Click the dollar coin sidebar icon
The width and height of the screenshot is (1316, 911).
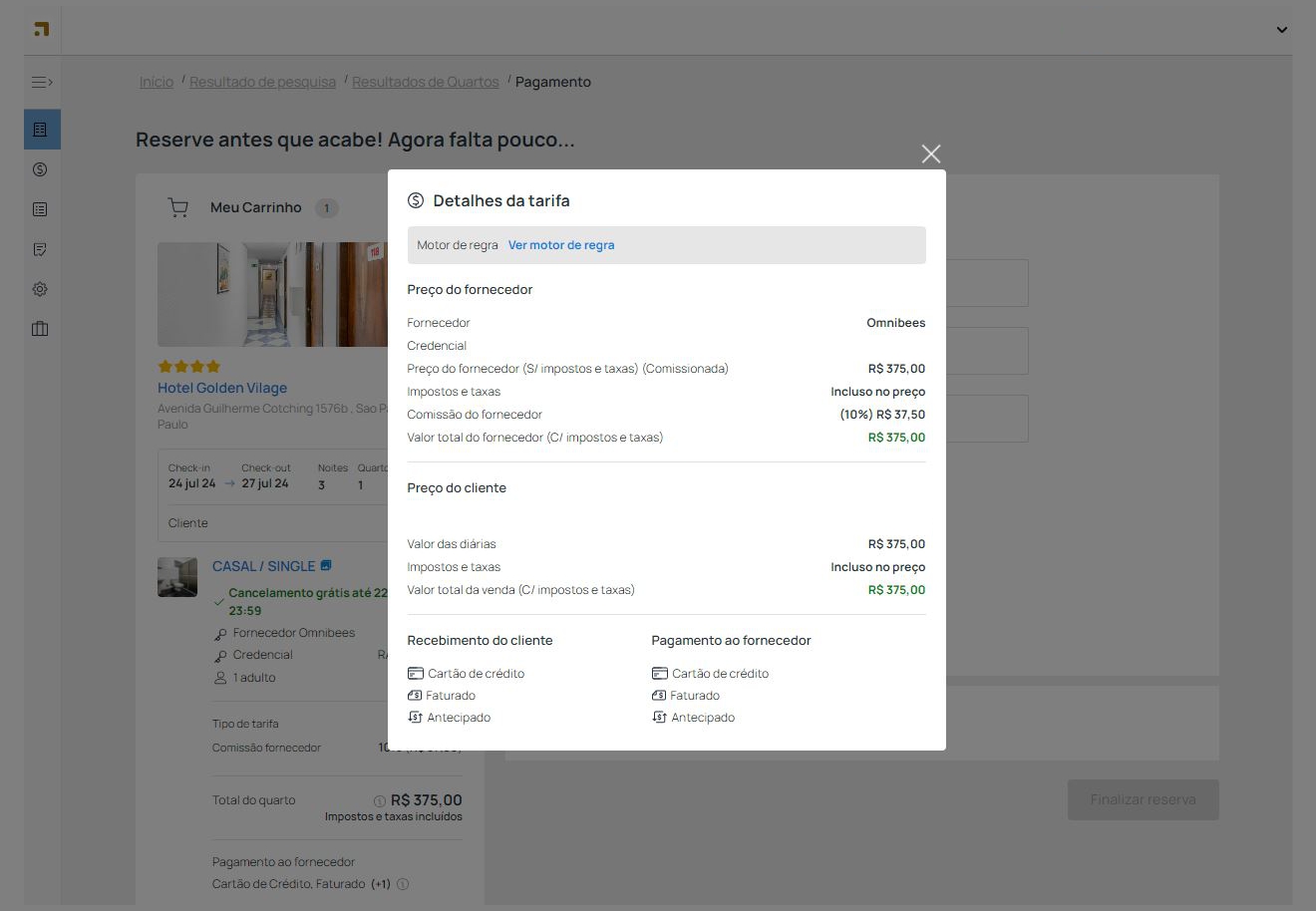coord(41,169)
